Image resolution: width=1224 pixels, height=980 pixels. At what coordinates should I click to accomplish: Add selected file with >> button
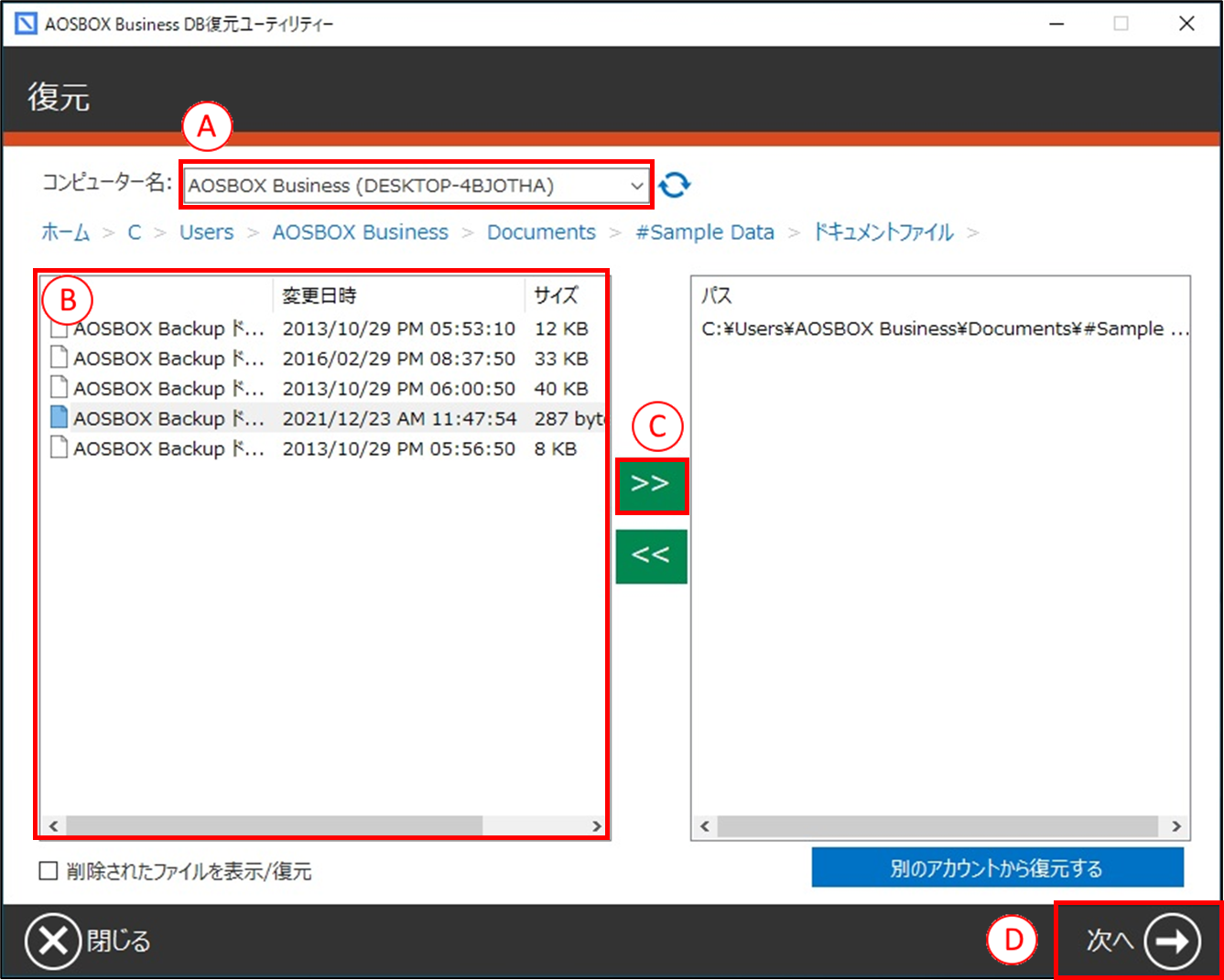pos(651,485)
